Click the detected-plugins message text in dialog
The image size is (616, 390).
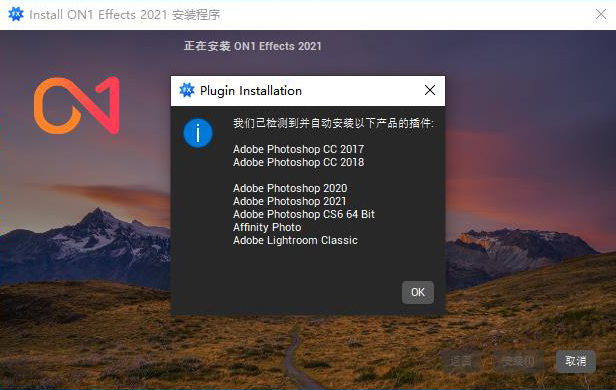[x=333, y=123]
